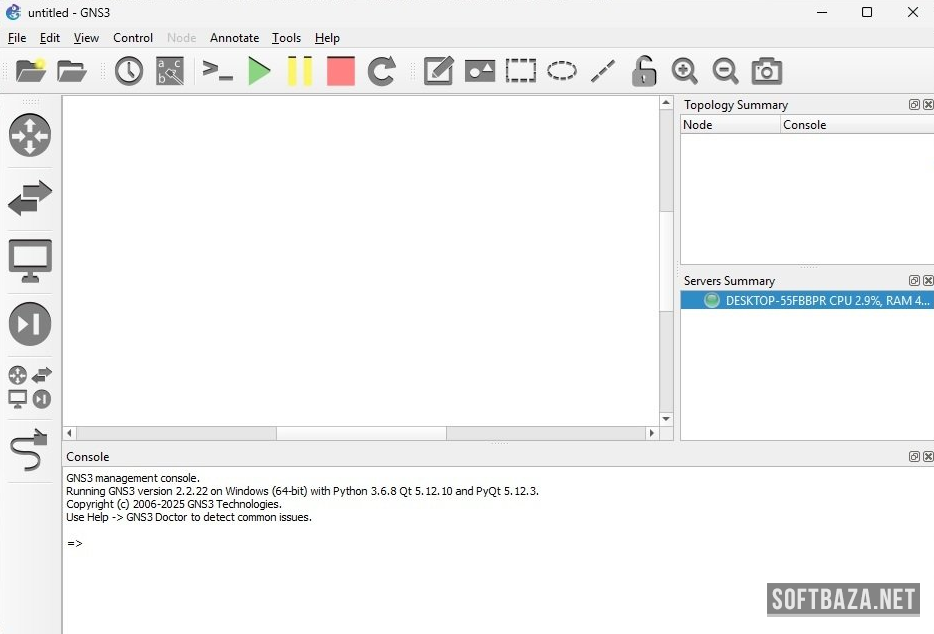Open console connect to all nodes
Screen dimensions: 934x634
click(217, 71)
